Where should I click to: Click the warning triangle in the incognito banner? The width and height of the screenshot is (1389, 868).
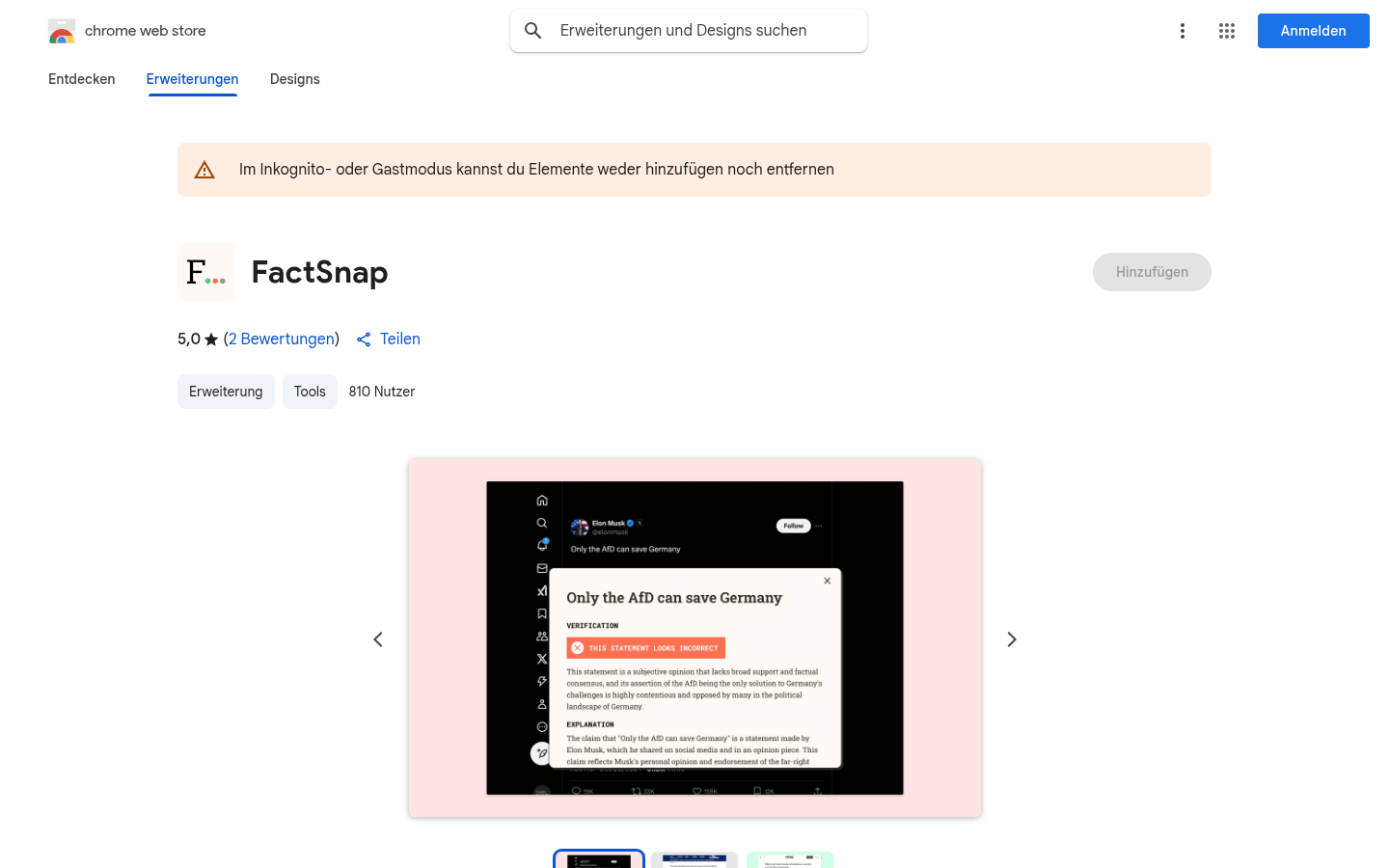point(204,170)
